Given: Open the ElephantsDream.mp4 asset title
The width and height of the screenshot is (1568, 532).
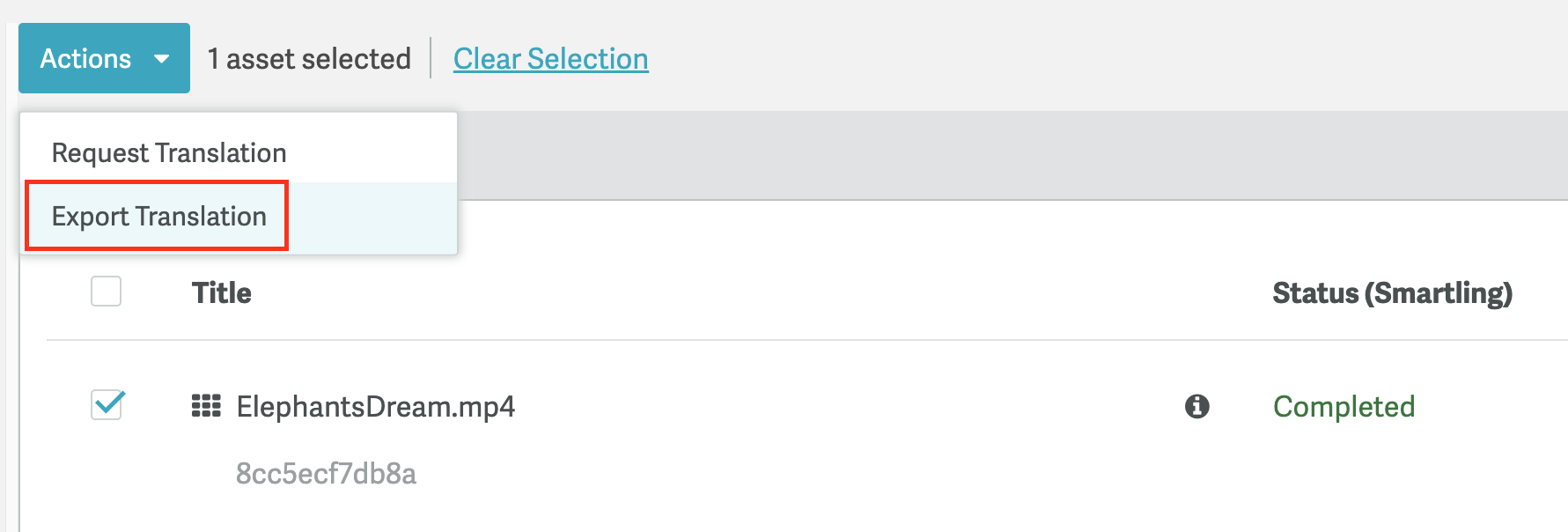Looking at the screenshot, I should coord(376,407).
